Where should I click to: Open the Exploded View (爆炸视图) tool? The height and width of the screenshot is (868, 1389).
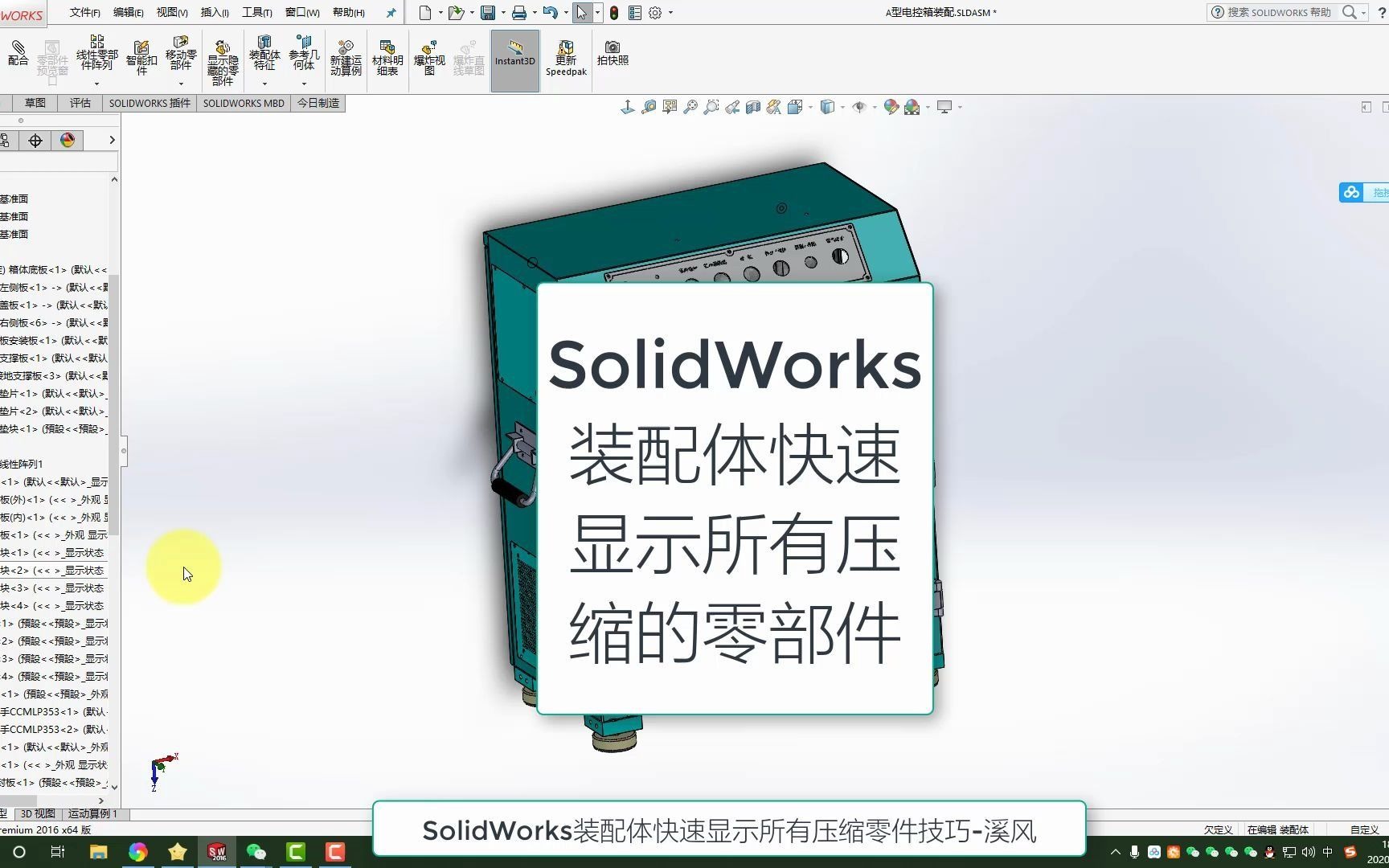429,56
